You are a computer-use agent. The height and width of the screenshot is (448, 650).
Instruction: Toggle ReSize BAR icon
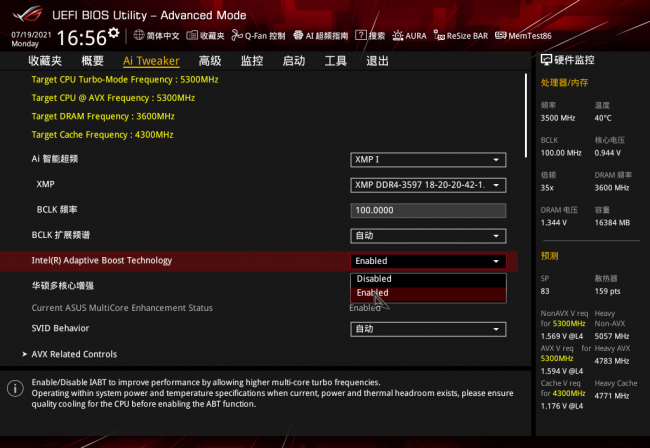(x=439, y=35)
